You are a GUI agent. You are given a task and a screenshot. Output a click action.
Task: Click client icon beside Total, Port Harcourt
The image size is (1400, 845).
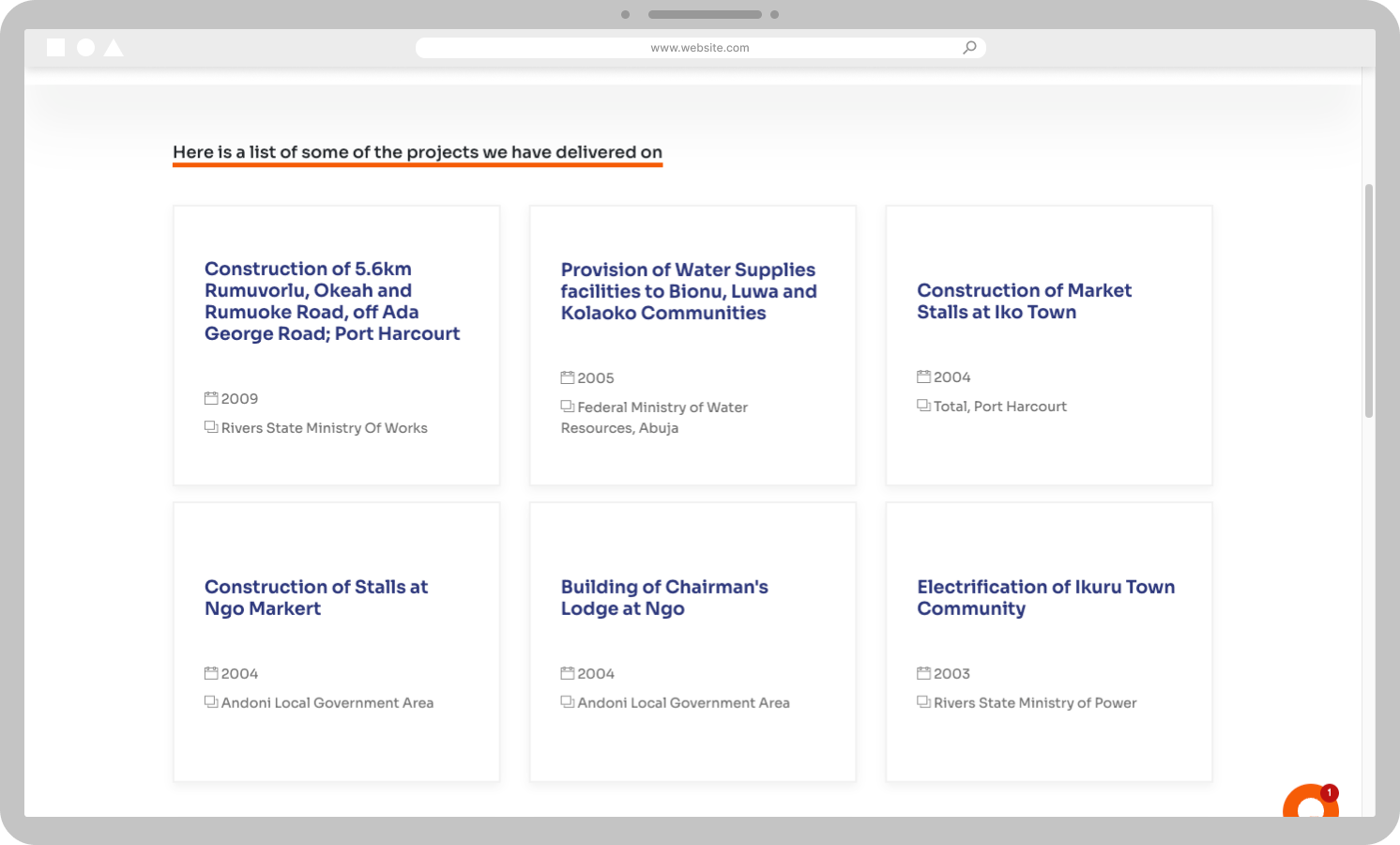pos(923,406)
